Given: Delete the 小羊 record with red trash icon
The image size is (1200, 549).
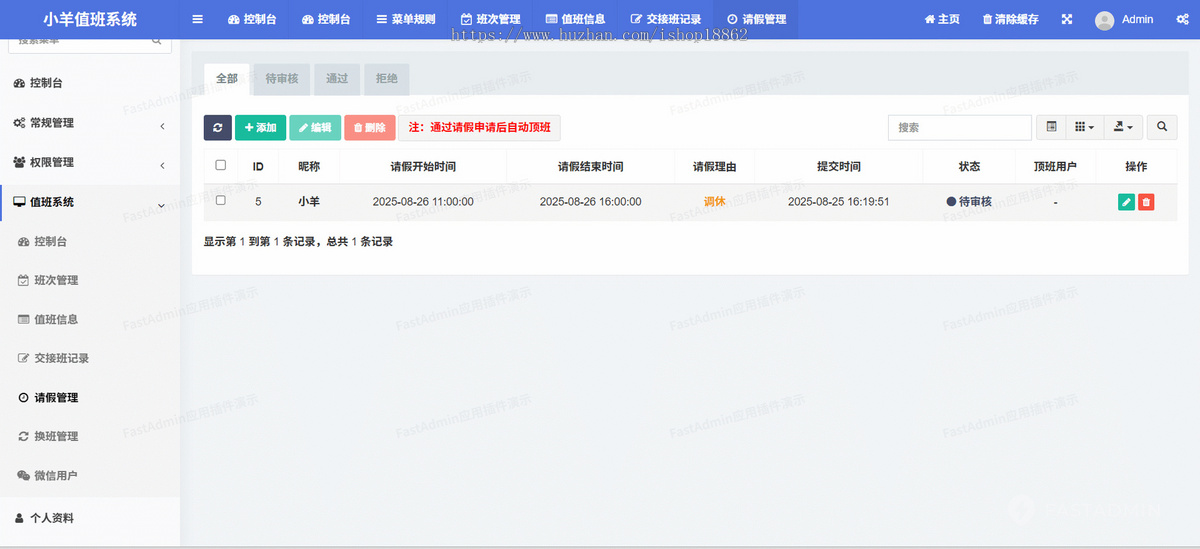Looking at the screenshot, I should coord(1146,202).
